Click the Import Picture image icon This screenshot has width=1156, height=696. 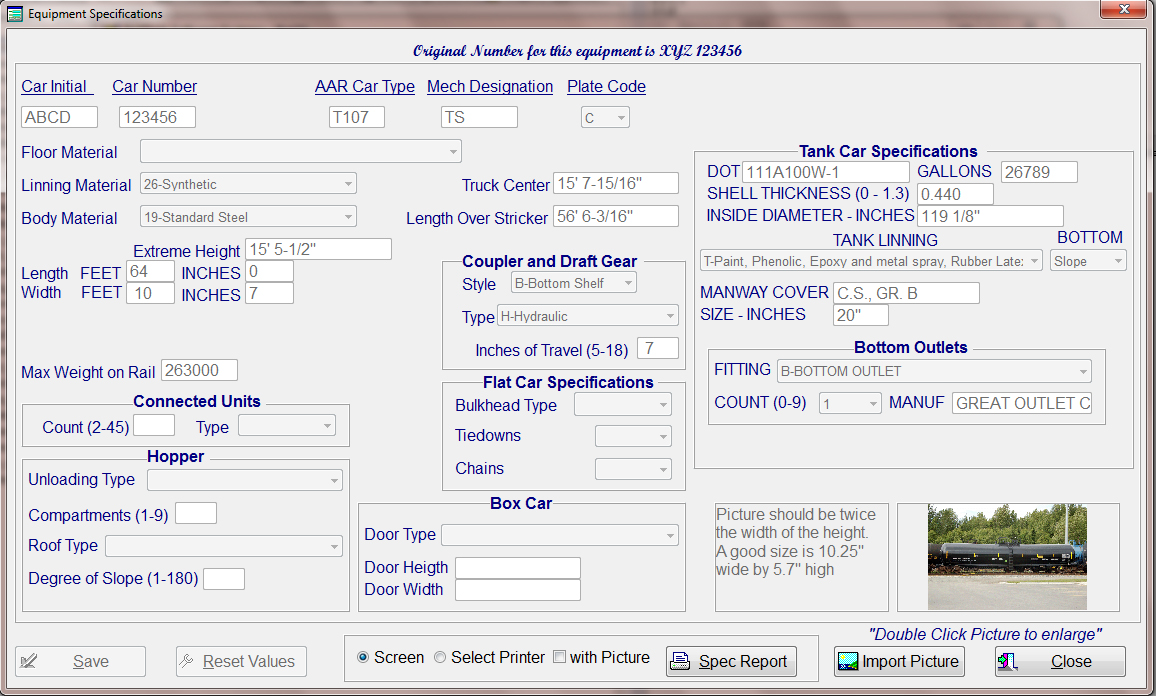[848, 661]
